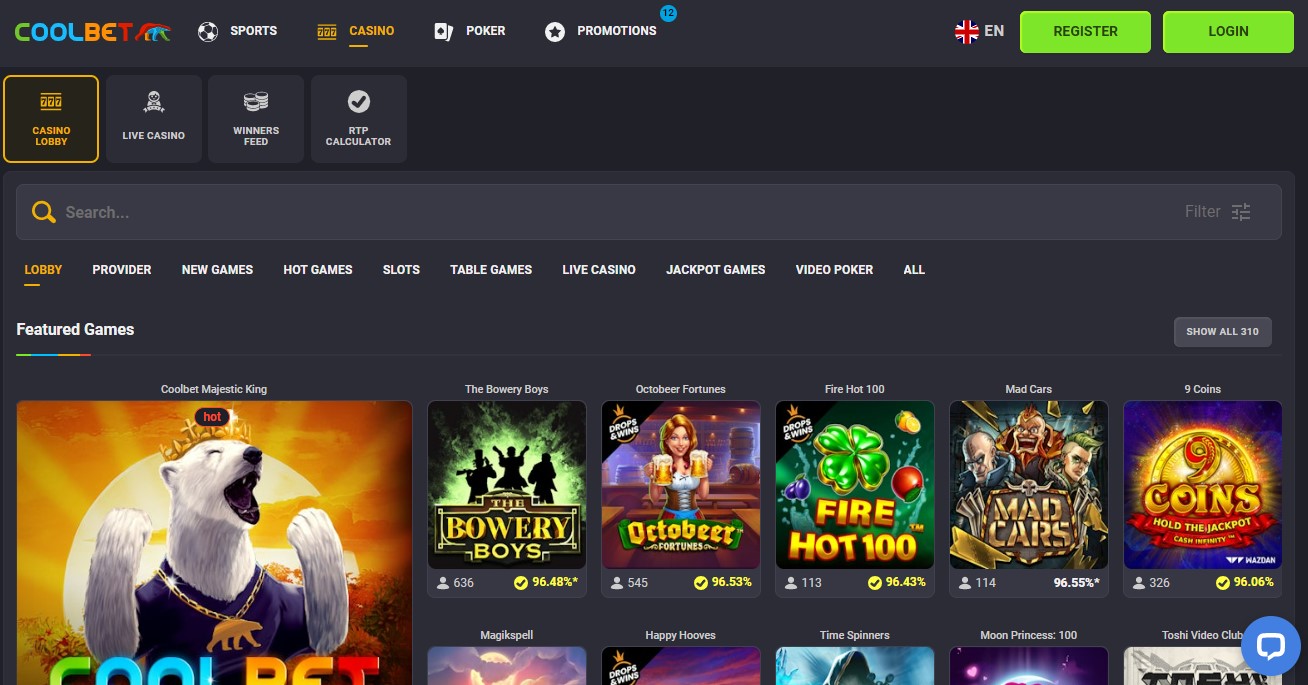Click the Login button
The height and width of the screenshot is (685, 1308).
point(1228,31)
